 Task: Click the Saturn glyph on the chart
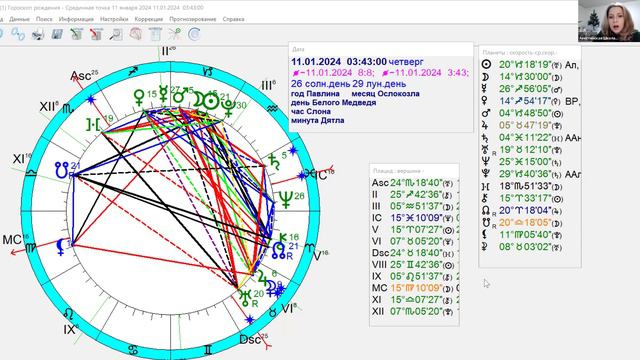pos(273,161)
